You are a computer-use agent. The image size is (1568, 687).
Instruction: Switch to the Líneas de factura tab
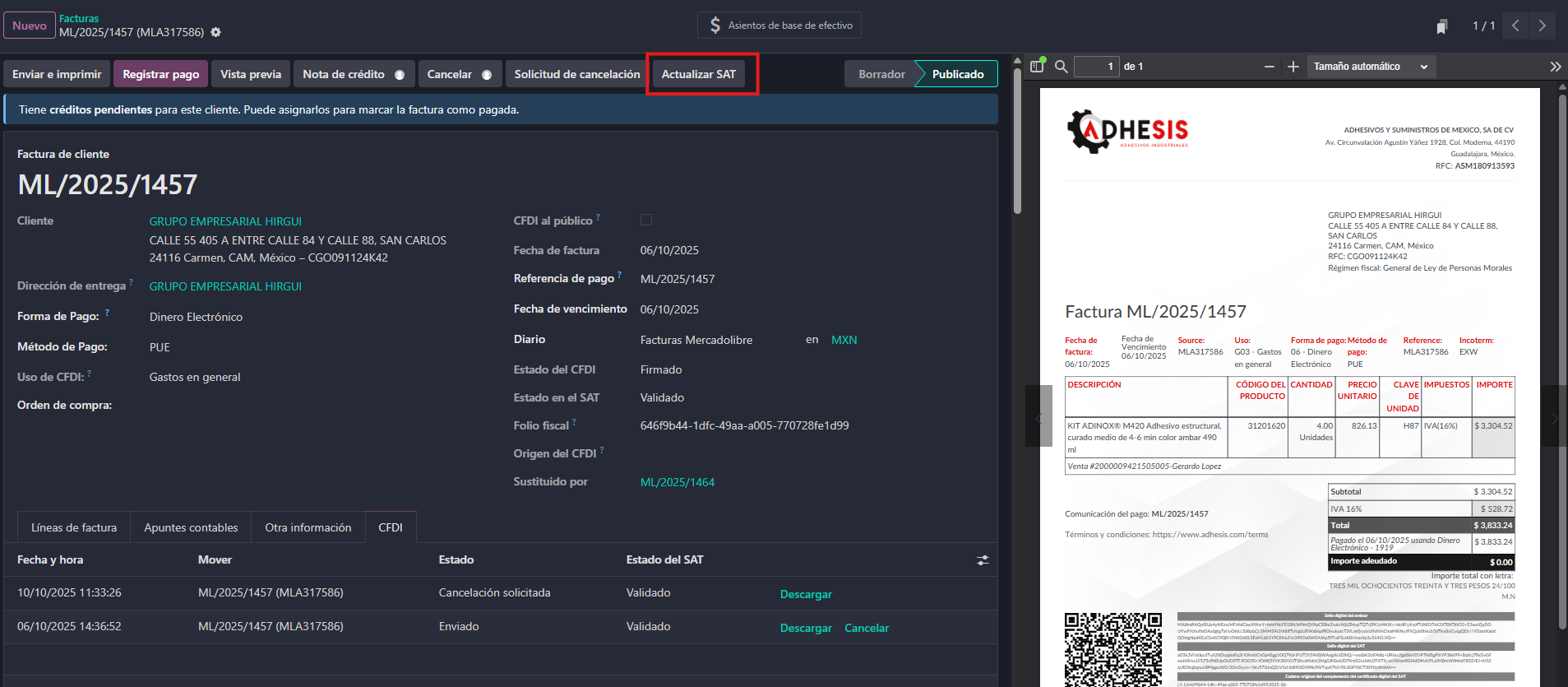[x=74, y=527]
